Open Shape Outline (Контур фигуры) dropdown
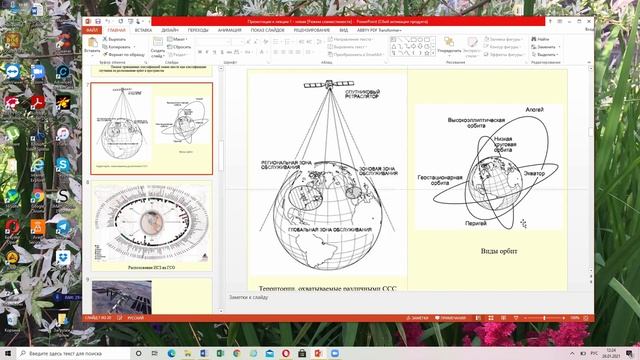The image size is (640, 360). pos(502,47)
